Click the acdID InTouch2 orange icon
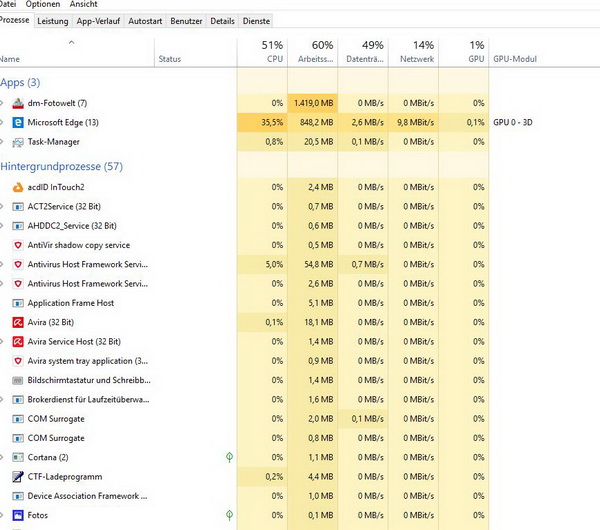 [x=18, y=187]
